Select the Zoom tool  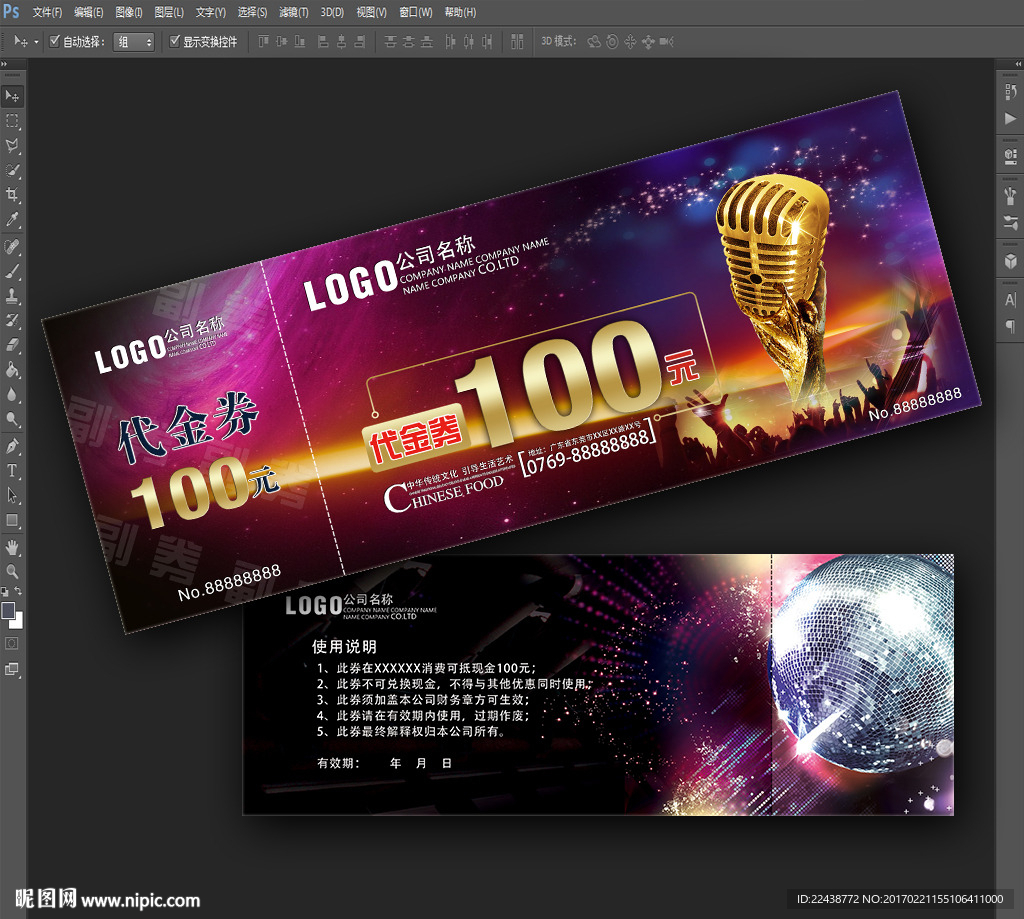(12, 572)
